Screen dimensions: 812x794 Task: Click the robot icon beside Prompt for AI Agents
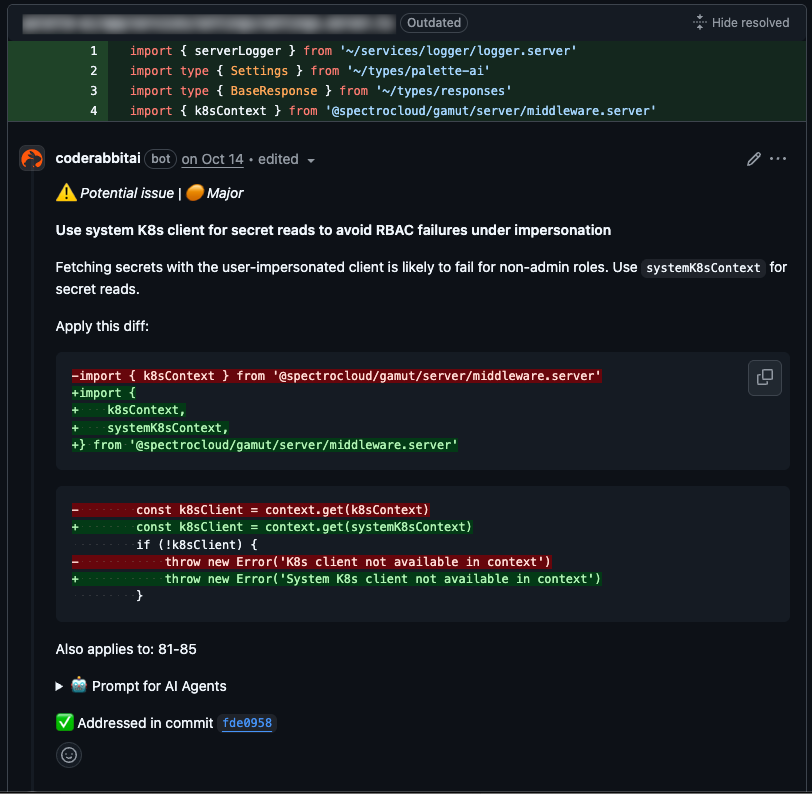coord(78,686)
